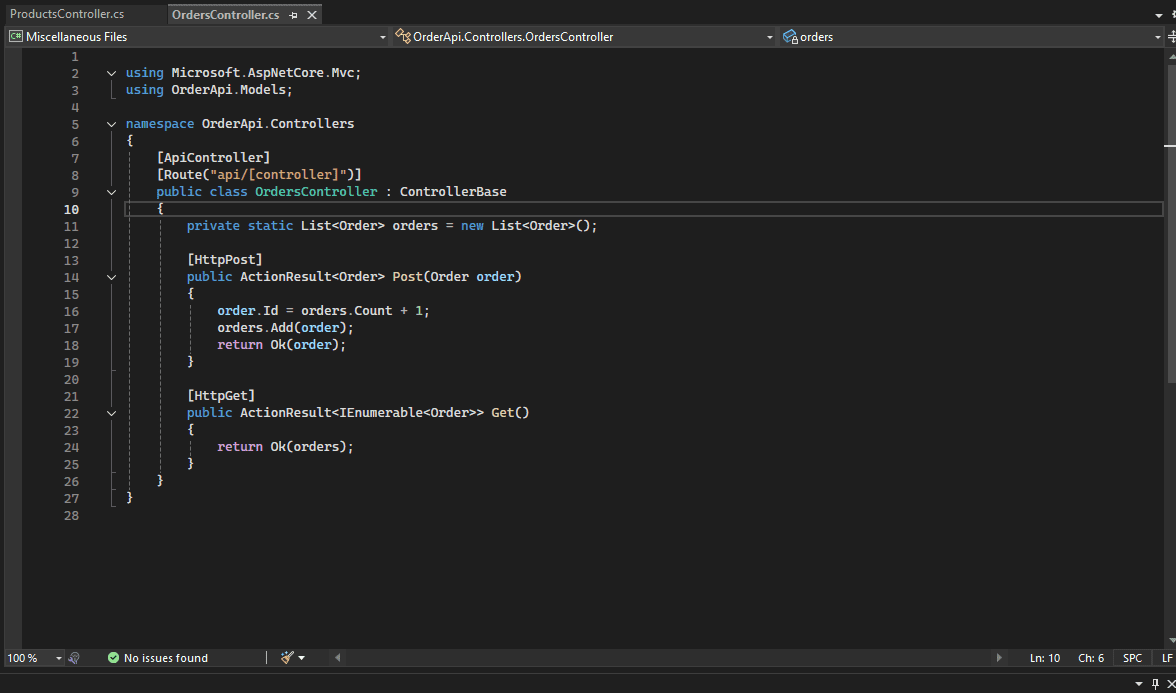Click the split editor window icon

(x=1171, y=37)
